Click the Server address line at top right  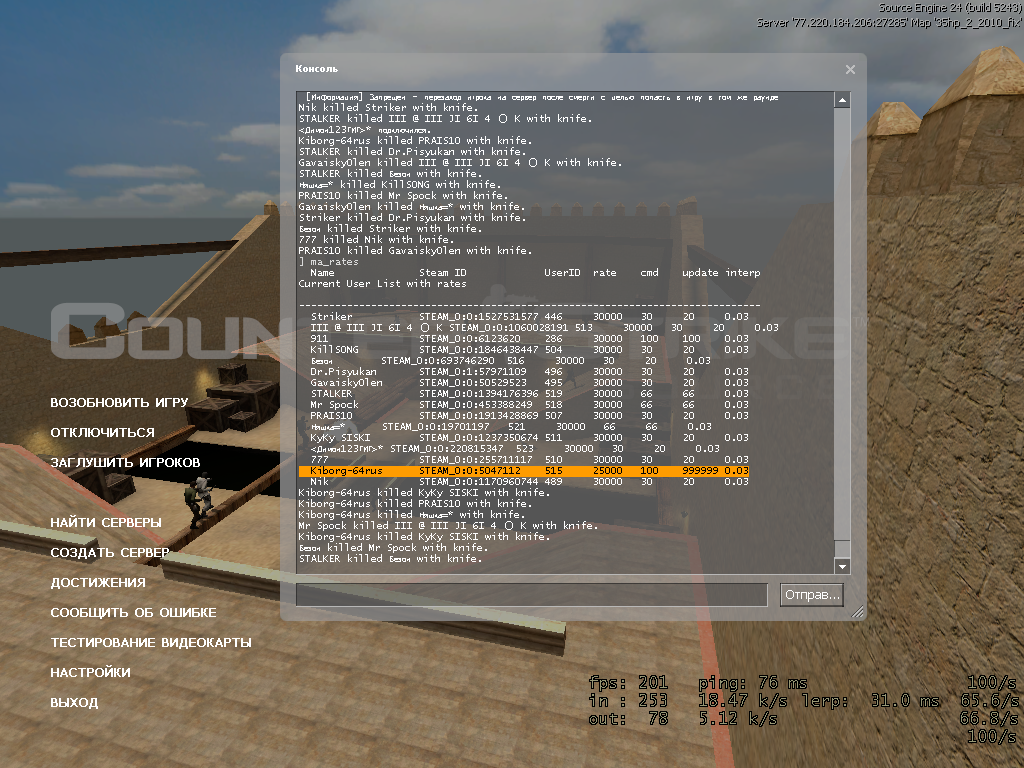click(x=889, y=22)
